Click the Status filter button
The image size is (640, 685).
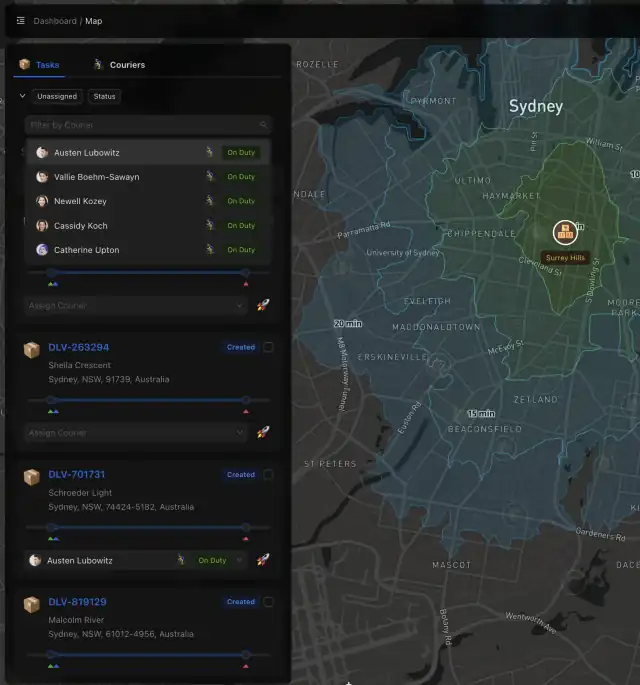point(104,96)
